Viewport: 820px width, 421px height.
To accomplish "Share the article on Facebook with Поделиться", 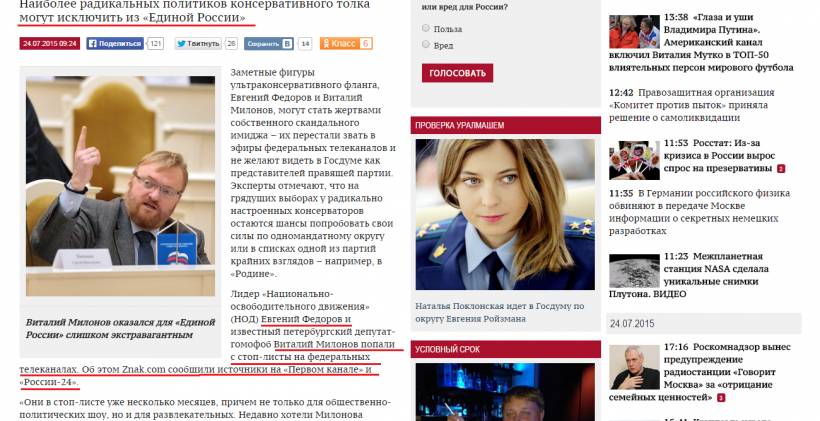I will (115, 43).
